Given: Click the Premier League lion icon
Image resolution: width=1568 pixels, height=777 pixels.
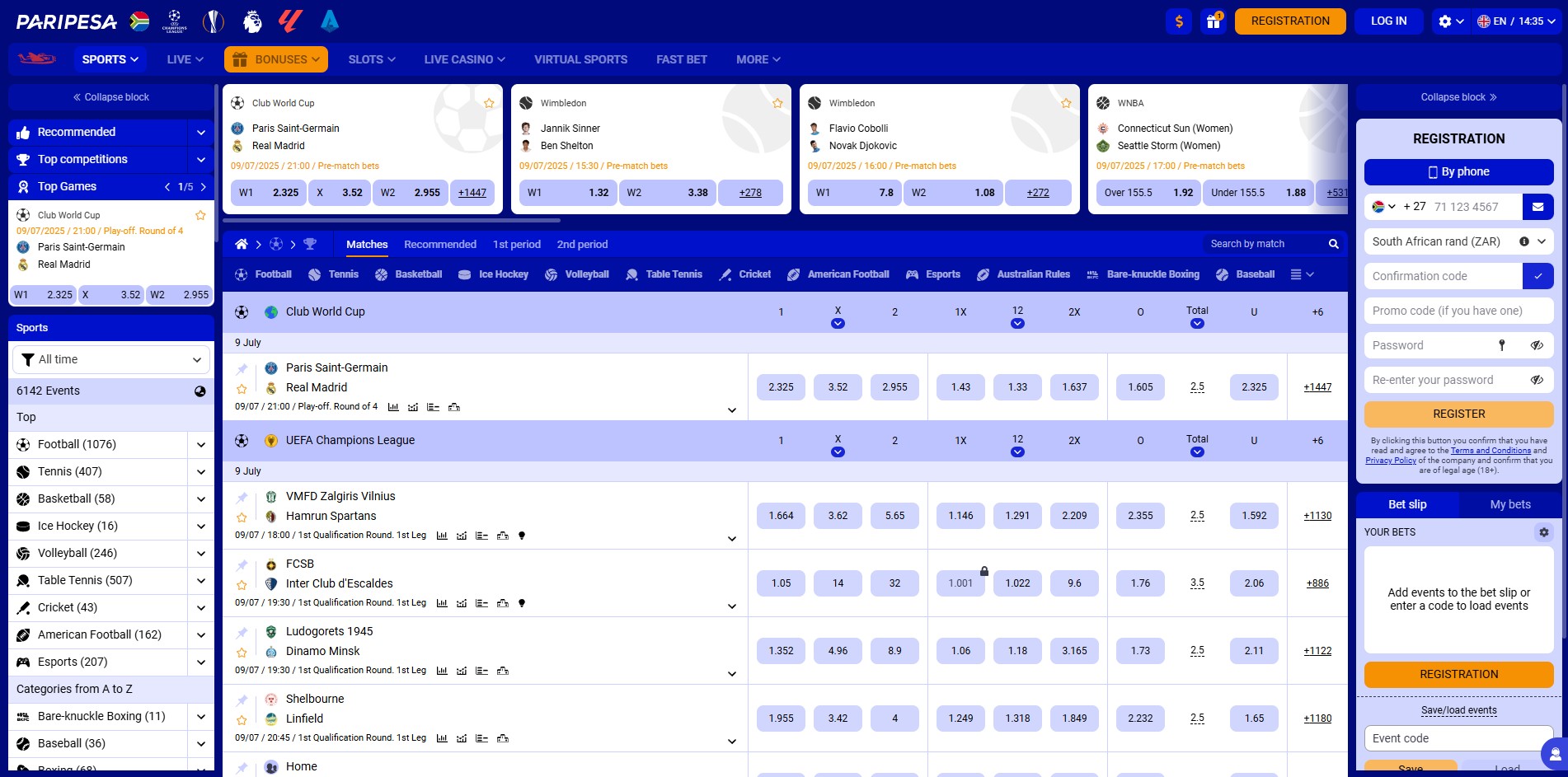Looking at the screenshot, I should [252, 21].
